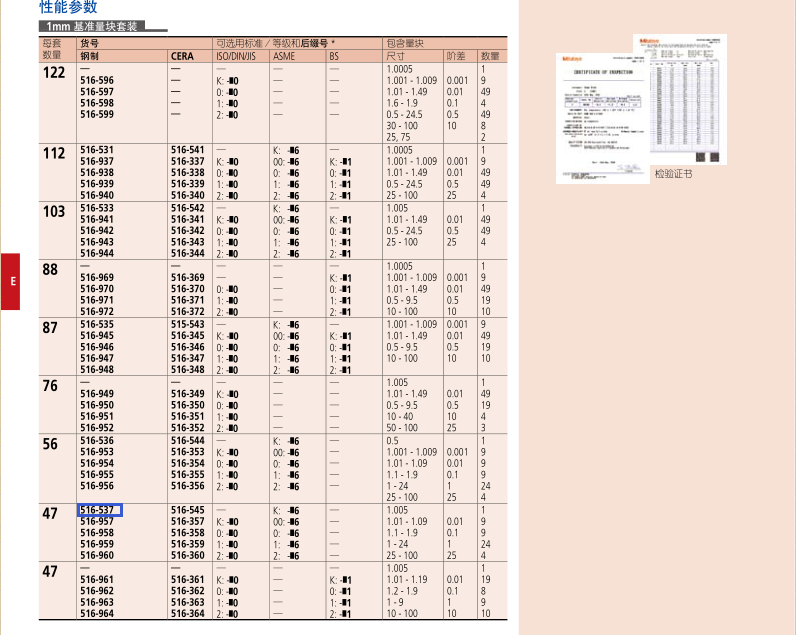Select CERA part number 516-372
The width and height of the screenshot is (796, 635).
pyautogui.click(x=188, y=312)
